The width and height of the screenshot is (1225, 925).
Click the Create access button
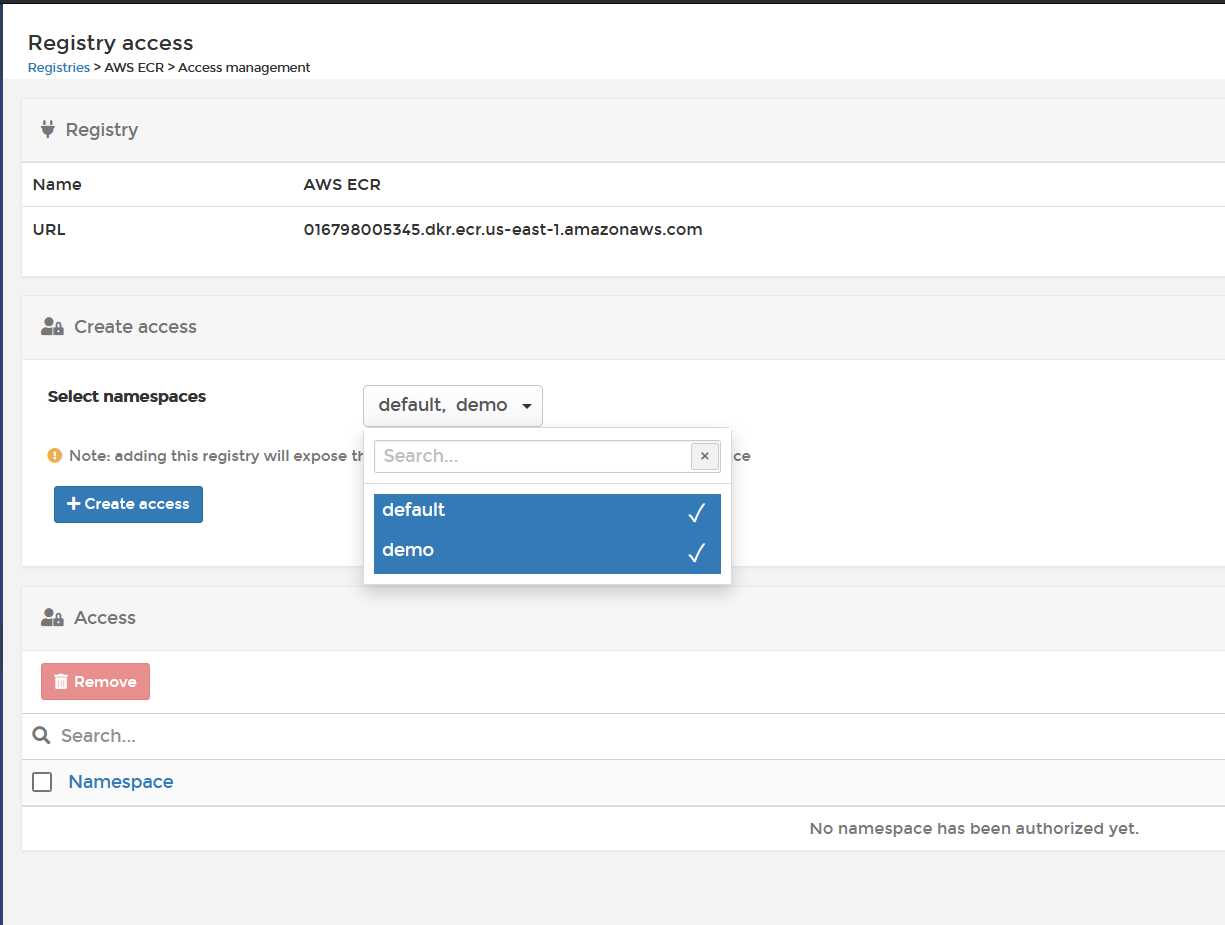128,504
